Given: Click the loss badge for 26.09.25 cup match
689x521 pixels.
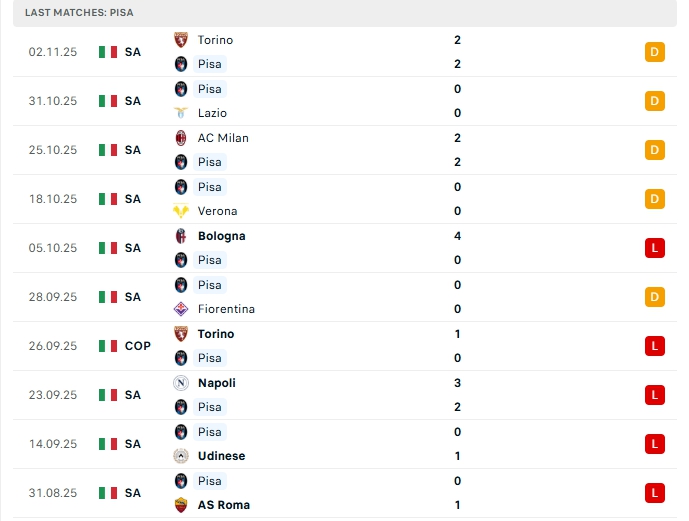Looking at the screenshot, I should 655,346.
